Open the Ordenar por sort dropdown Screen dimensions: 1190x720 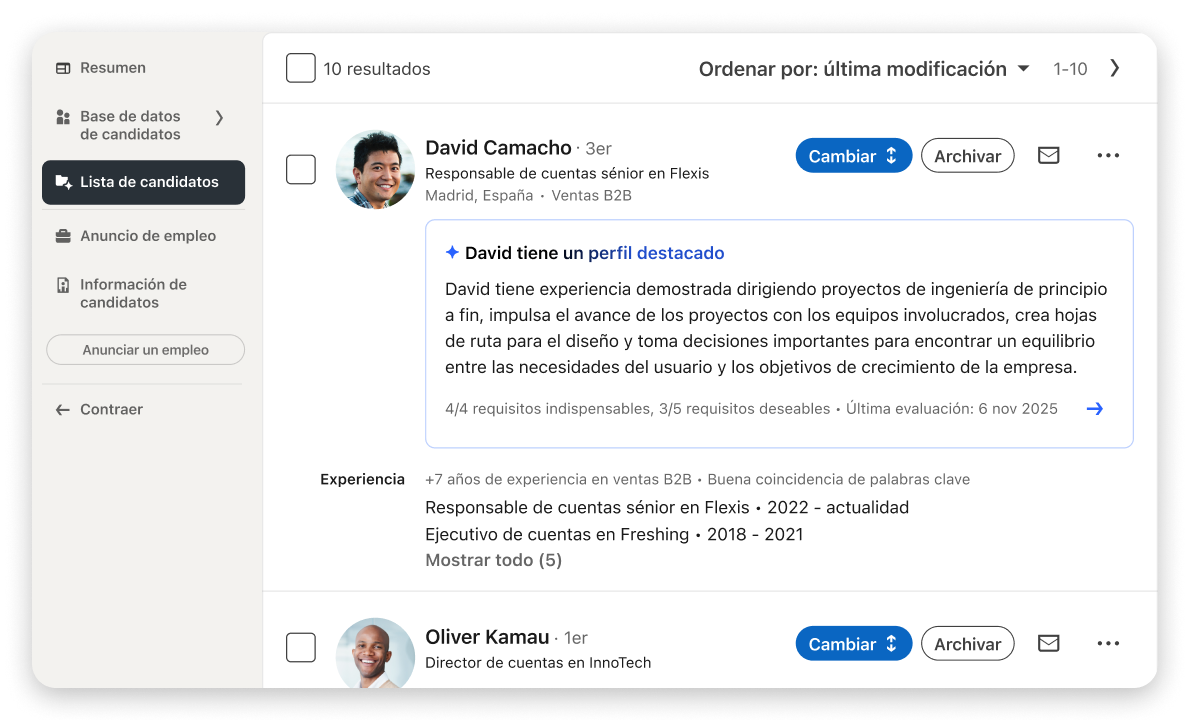tap(864, 69)
